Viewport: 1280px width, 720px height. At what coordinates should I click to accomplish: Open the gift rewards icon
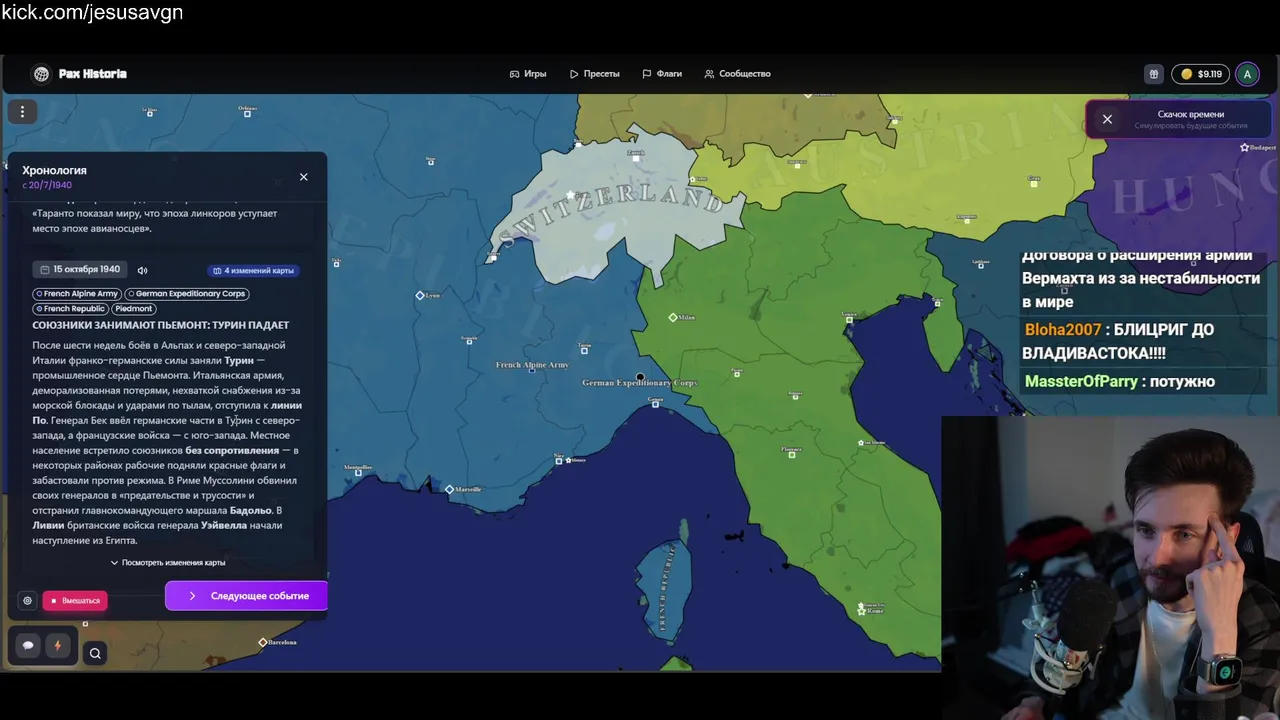tap(1153, 74)
